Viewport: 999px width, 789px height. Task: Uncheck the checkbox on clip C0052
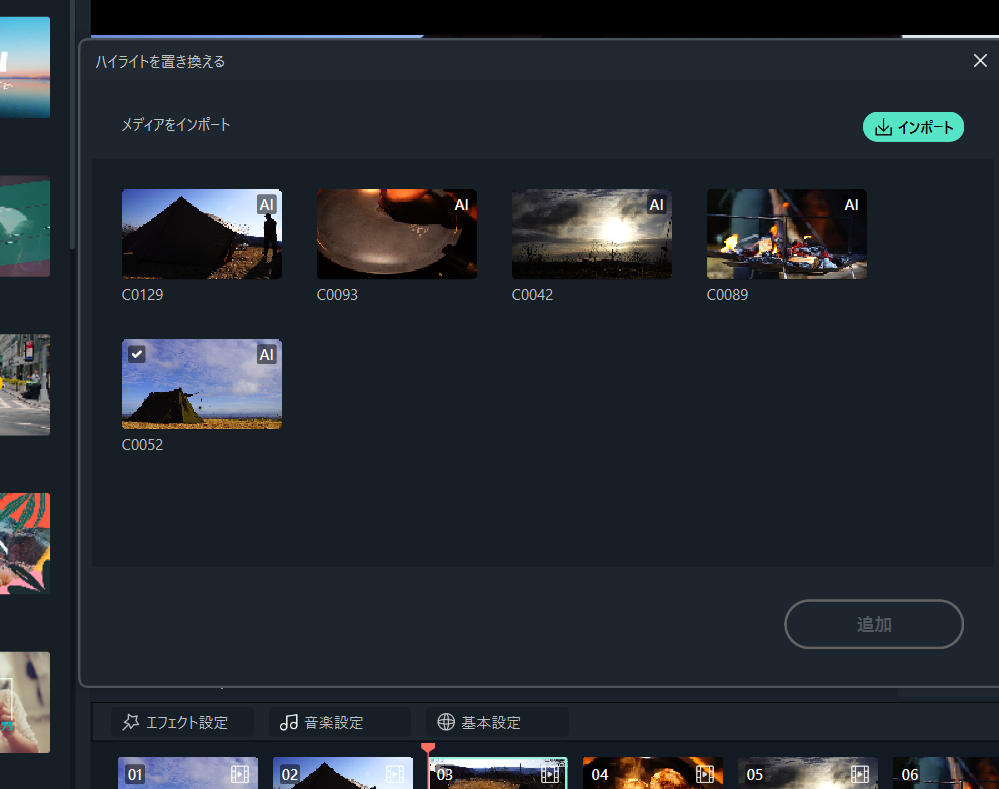tap(137, 354)
